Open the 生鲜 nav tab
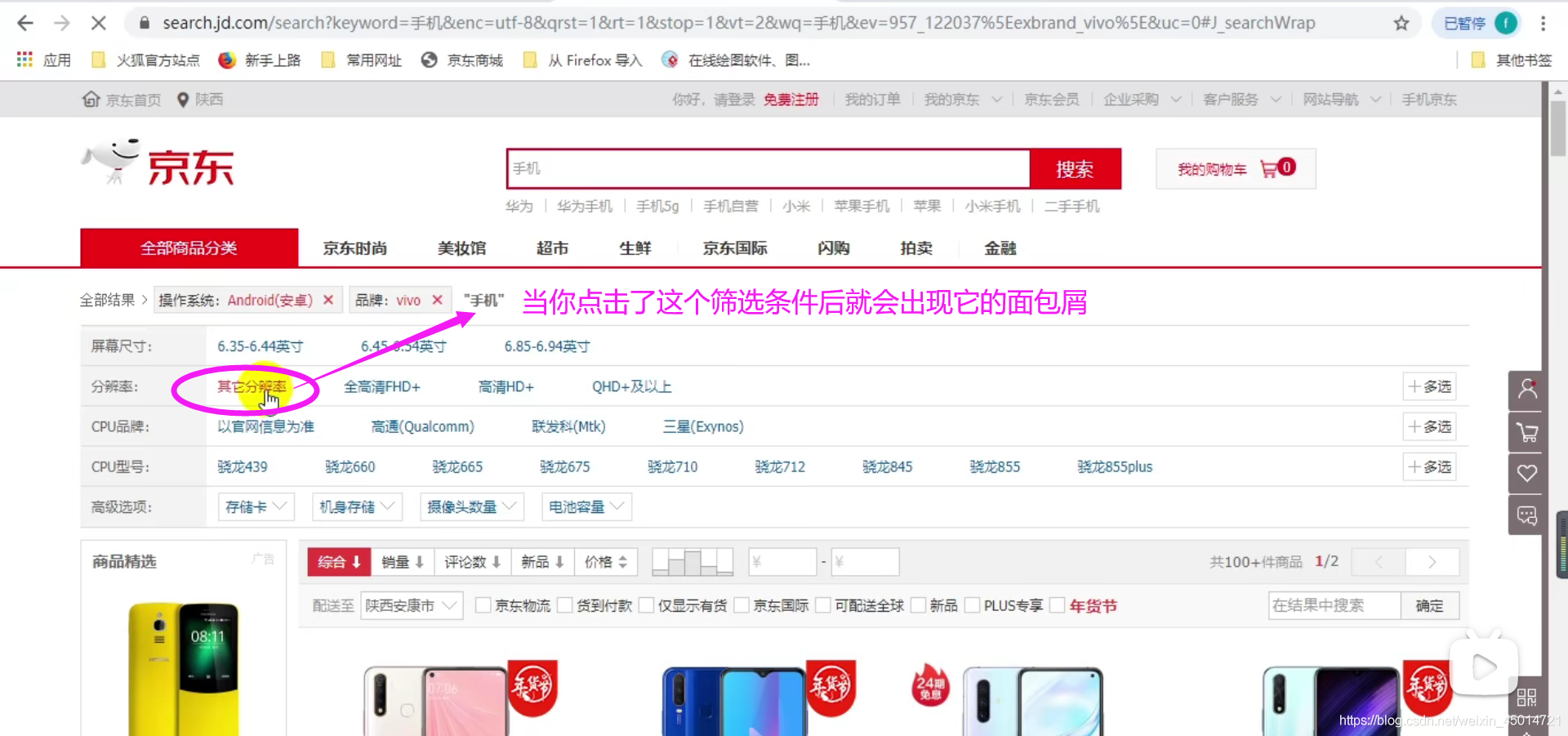 (635, 248)
